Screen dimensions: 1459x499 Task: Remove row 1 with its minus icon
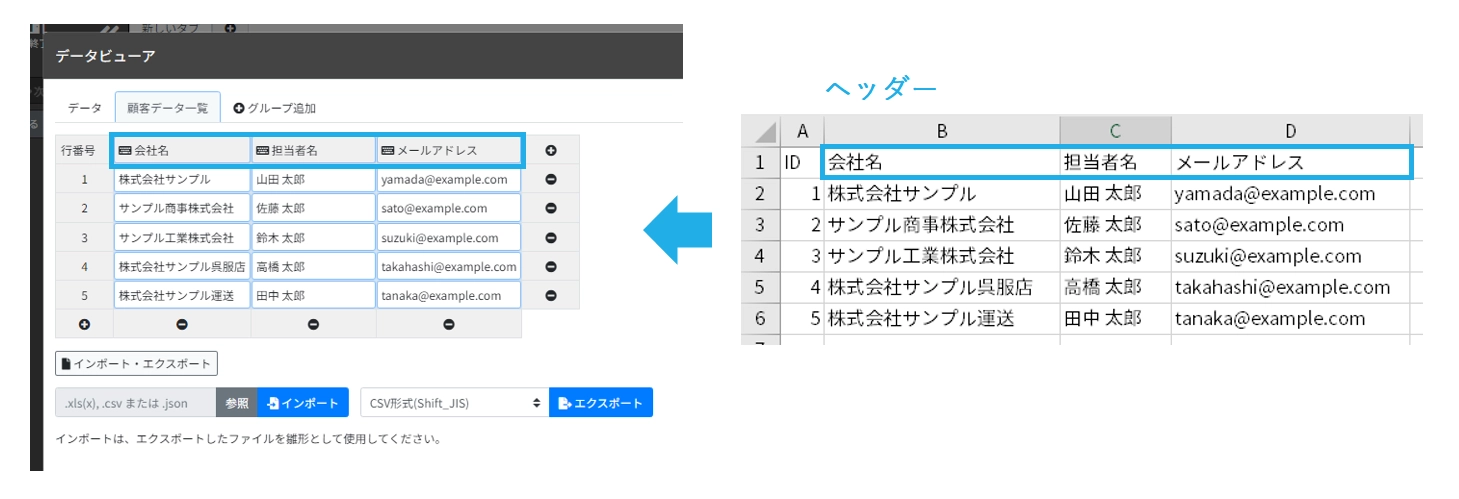pyautogui.click(x=550, y=180)
